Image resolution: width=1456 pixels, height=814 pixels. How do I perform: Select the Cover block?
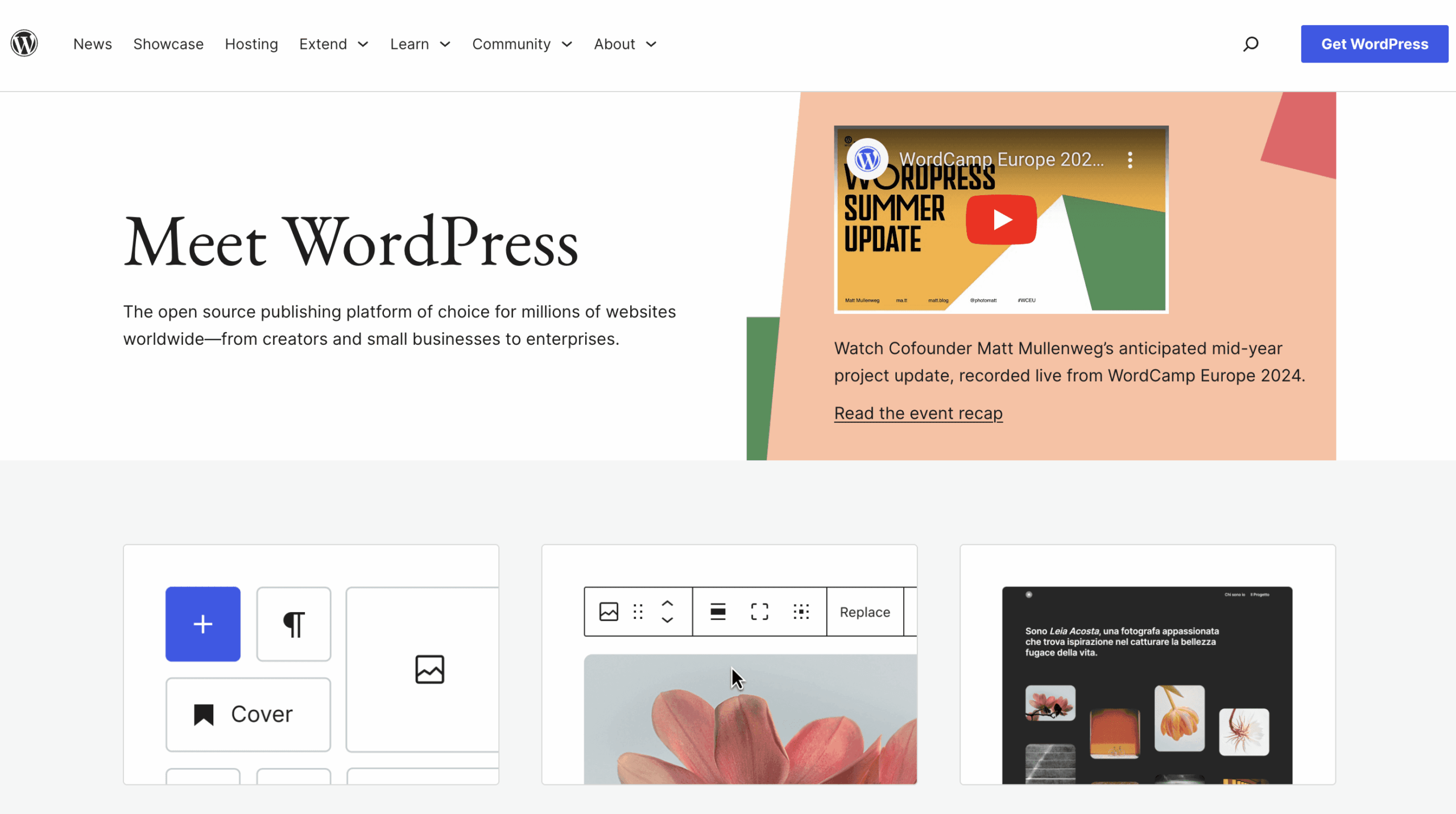coord(248,714)
